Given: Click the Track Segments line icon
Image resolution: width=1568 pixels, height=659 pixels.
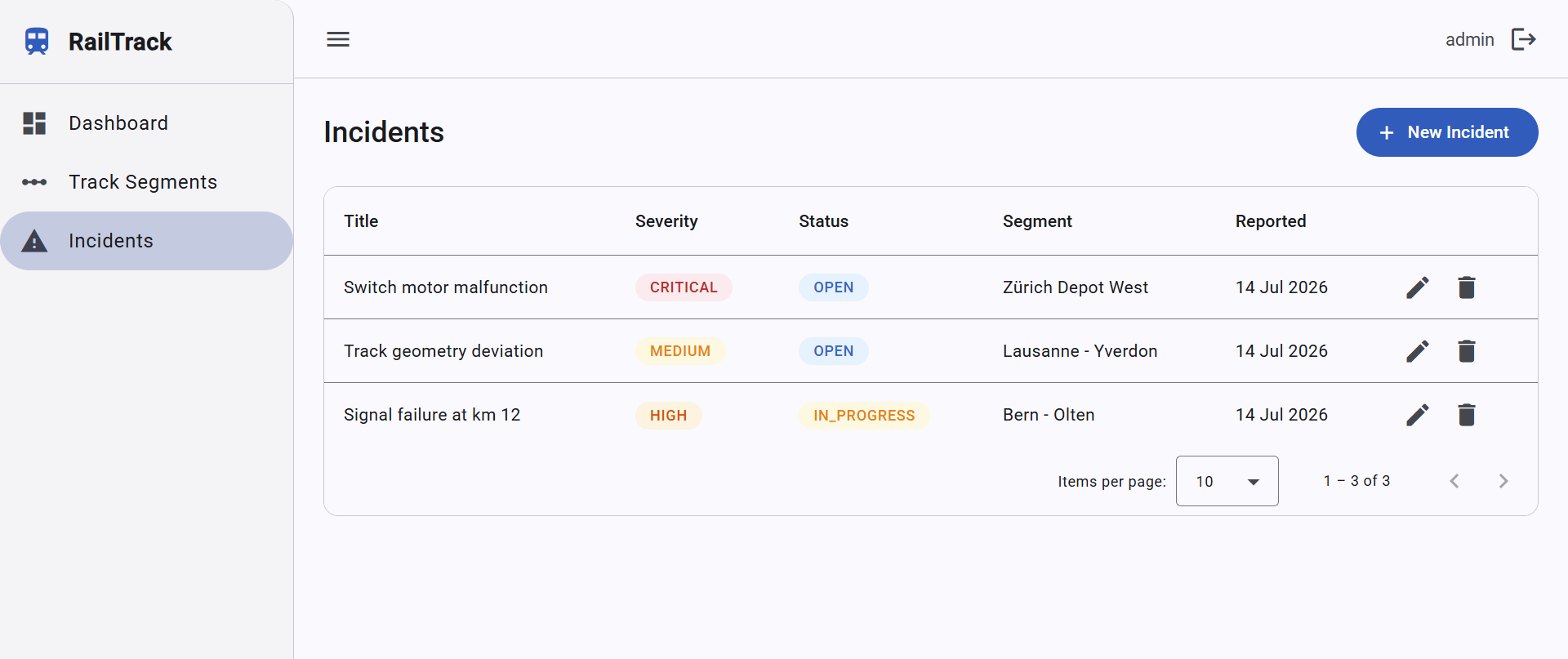Looking at the screenshot, I should pos(34,182).
